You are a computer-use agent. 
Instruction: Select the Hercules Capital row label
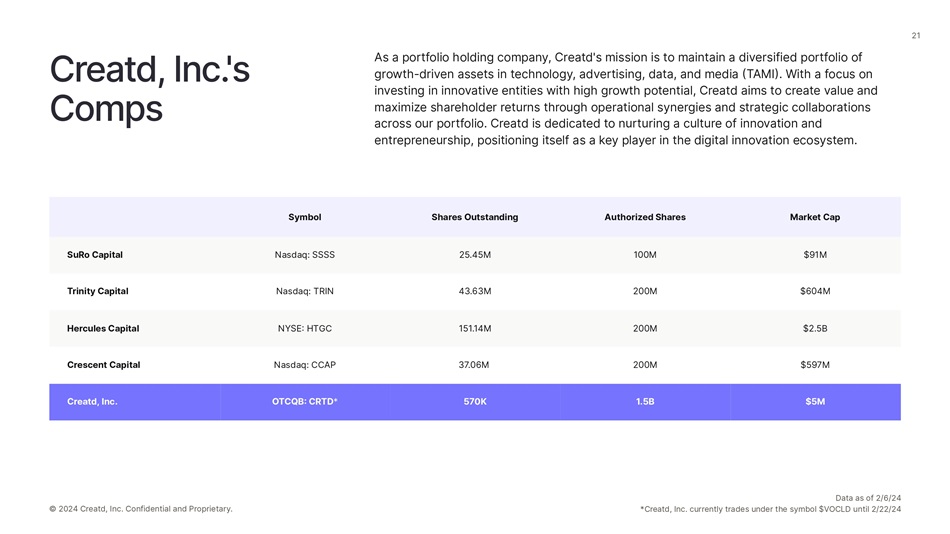click(x=103, y=328)
